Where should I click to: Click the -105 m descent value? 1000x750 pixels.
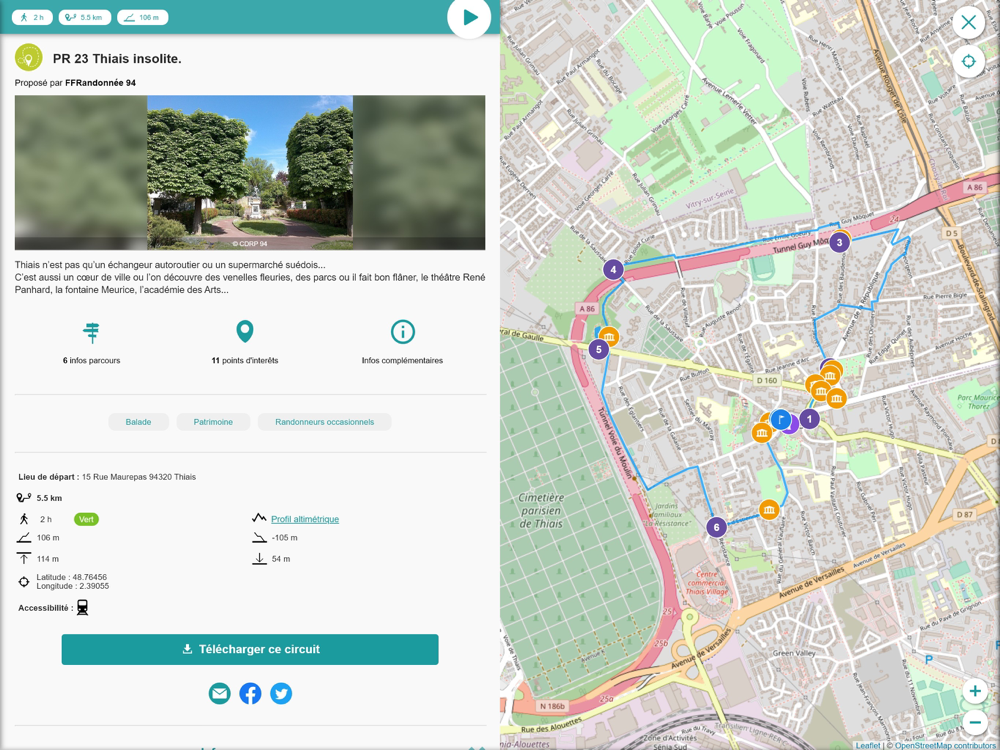point(284,538)
